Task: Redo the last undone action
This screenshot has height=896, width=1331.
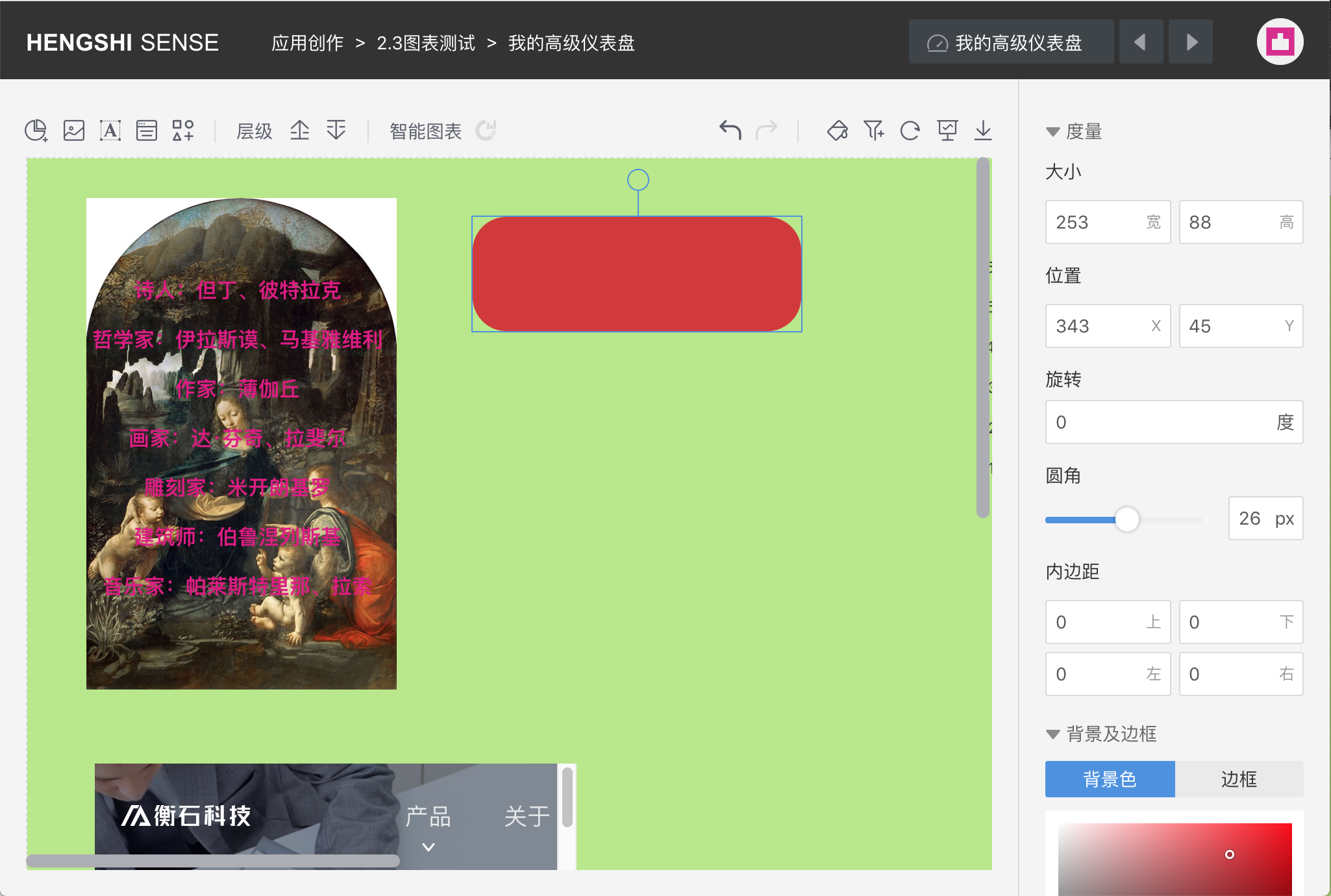Action: coord(767,131)
